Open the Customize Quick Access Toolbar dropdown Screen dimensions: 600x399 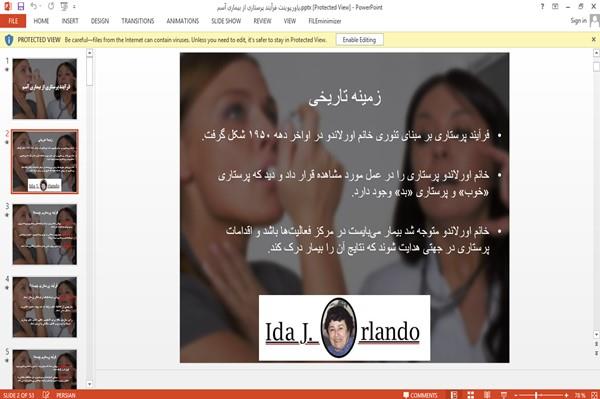pos(74,7)
